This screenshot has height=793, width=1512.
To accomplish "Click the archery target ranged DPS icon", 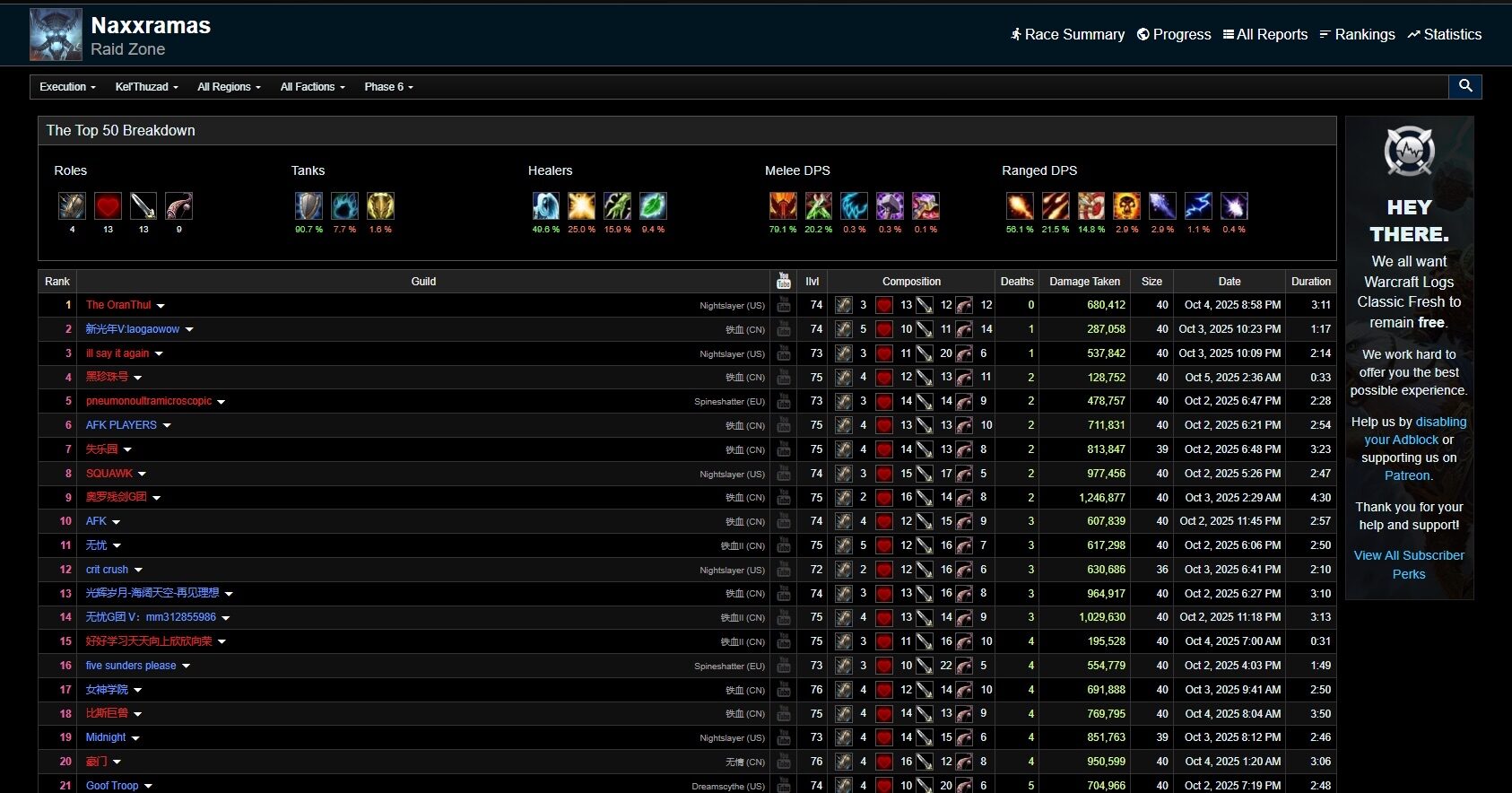I will (x=1091, y=206).
